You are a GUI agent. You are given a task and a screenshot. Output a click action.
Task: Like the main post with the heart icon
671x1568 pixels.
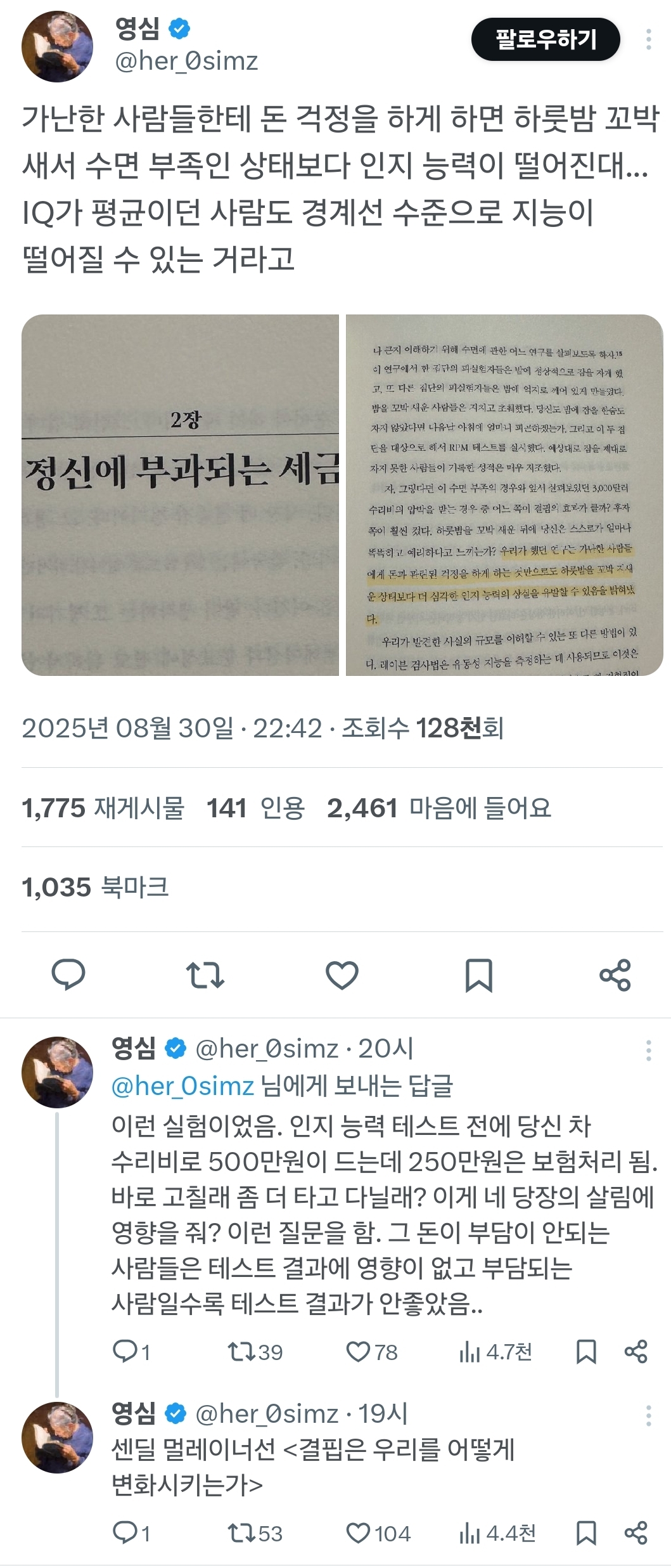(342, 975)
